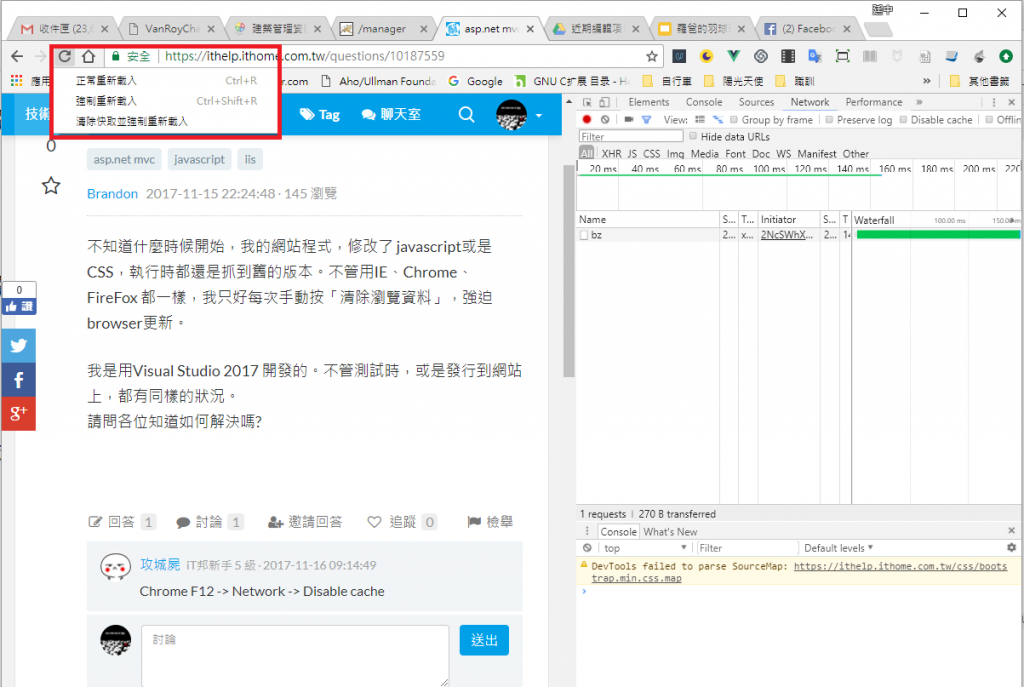Toggle the Network filter funnel icon
Image resolution: width=1024 pixels, height=687 pixels.
(647, 120)
